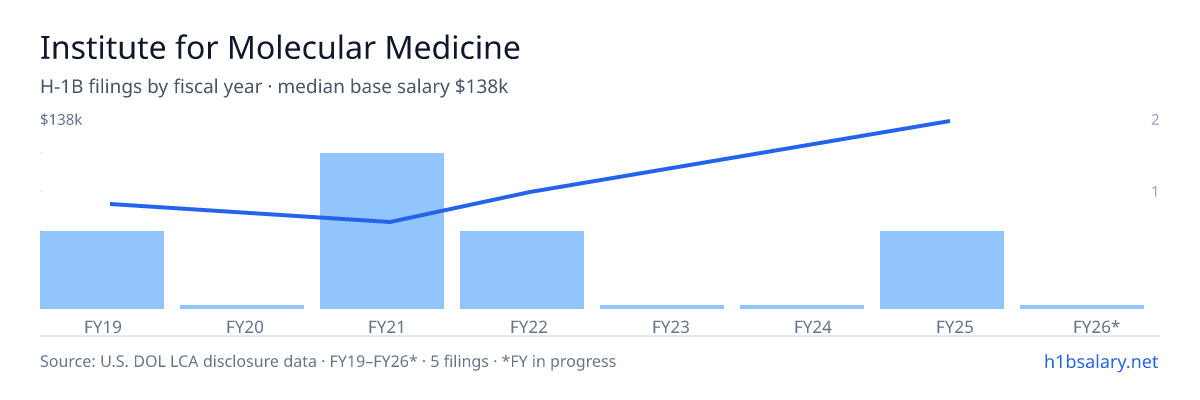
Task: Click the FY19 filings bar
Action: 102,270
